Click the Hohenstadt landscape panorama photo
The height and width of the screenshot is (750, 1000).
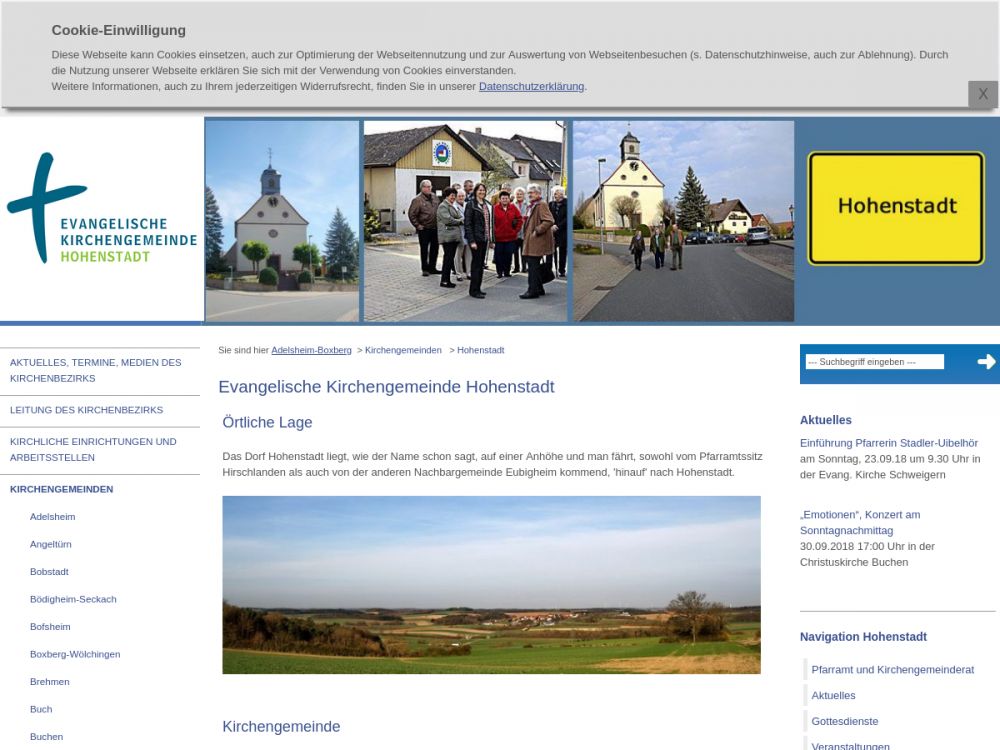(491, 585)
